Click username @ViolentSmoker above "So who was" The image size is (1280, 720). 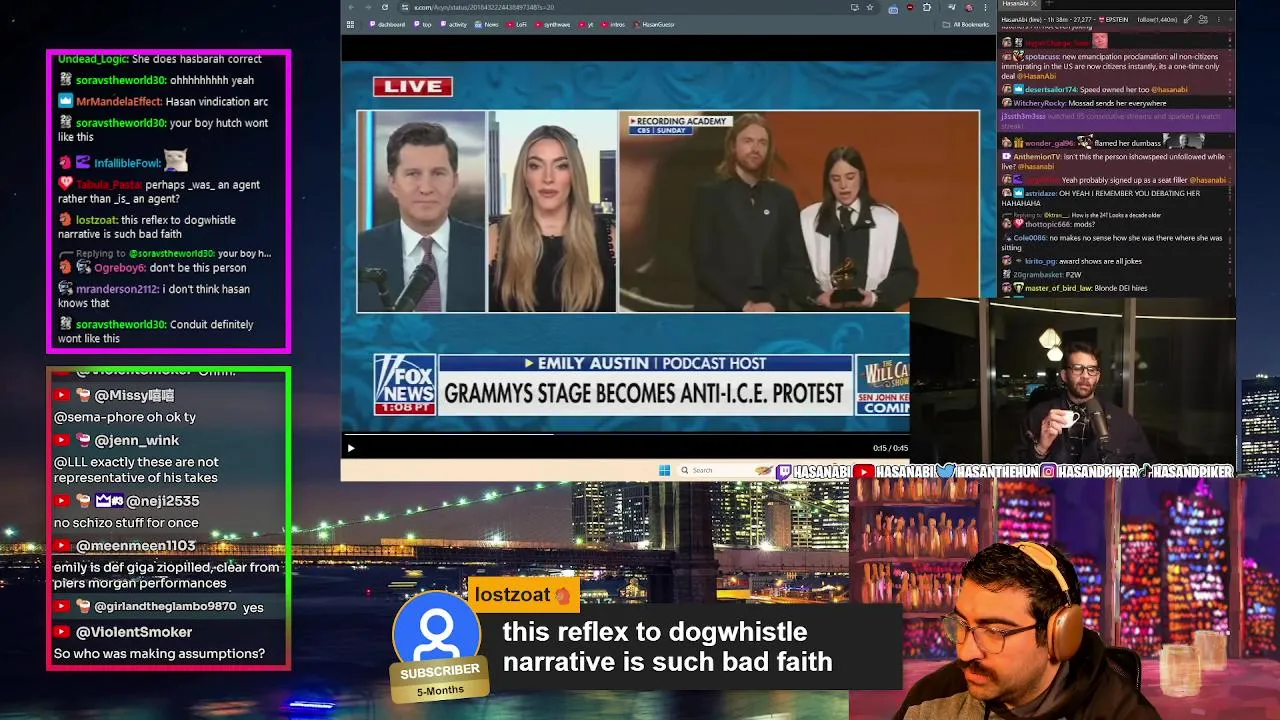(134, 632)
